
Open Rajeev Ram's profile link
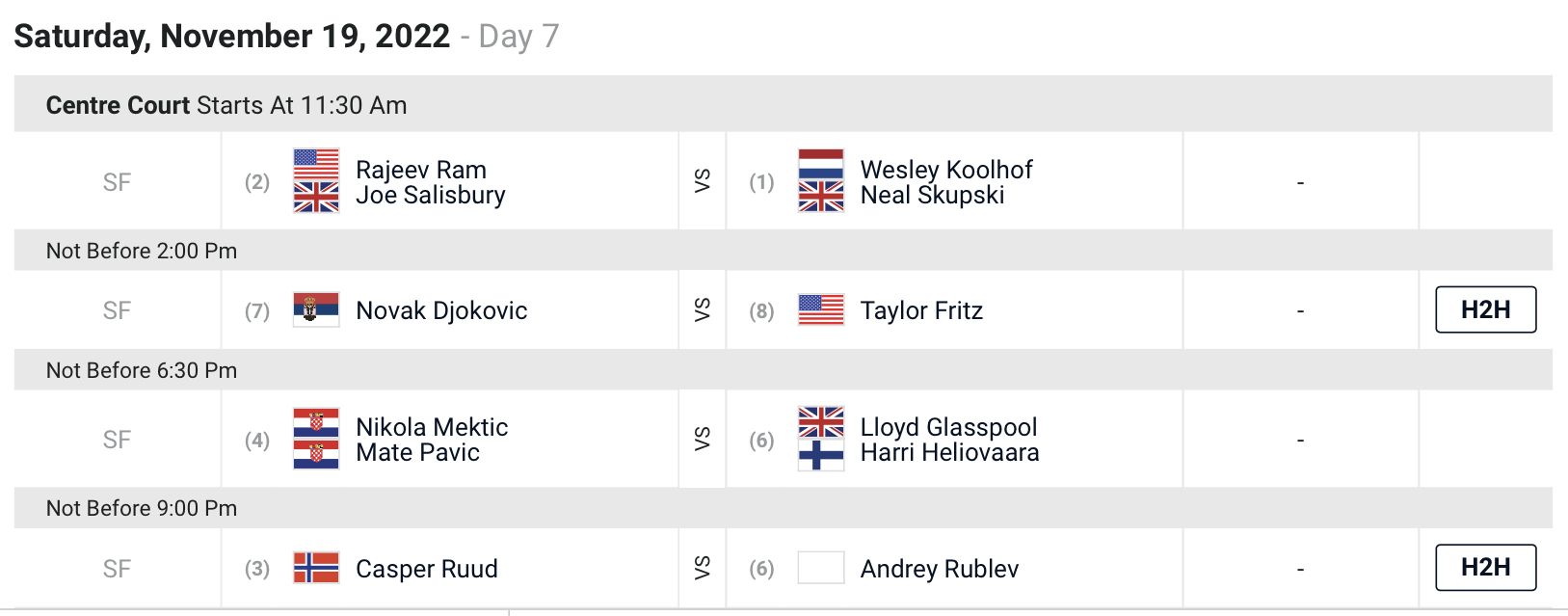[421, 170]
